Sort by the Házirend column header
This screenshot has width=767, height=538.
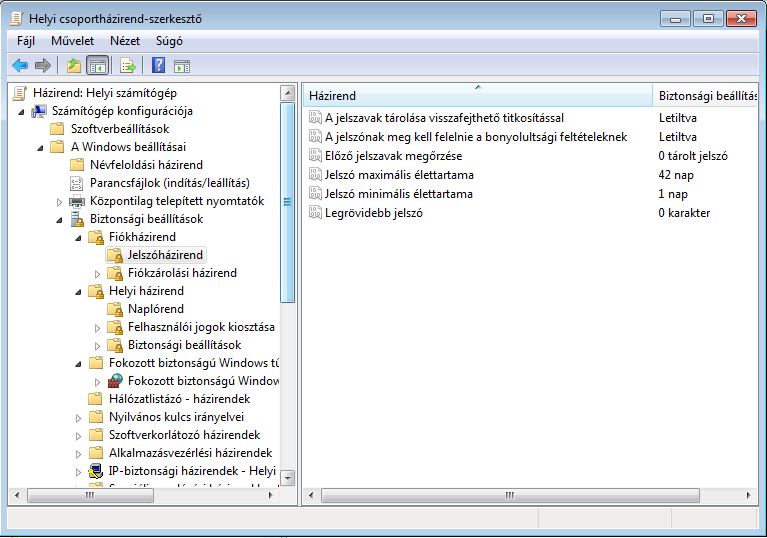[x=478, y=96]
